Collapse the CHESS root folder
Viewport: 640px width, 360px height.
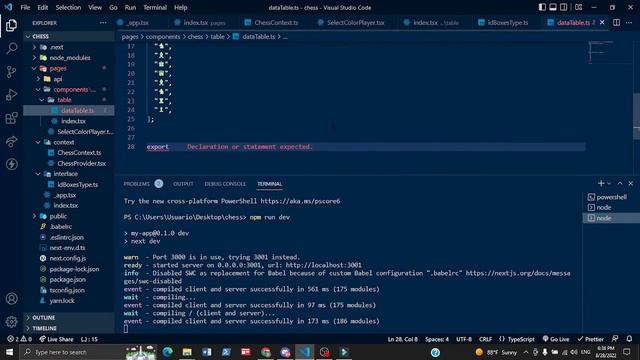pyautogui.click(x=69, y=36)
